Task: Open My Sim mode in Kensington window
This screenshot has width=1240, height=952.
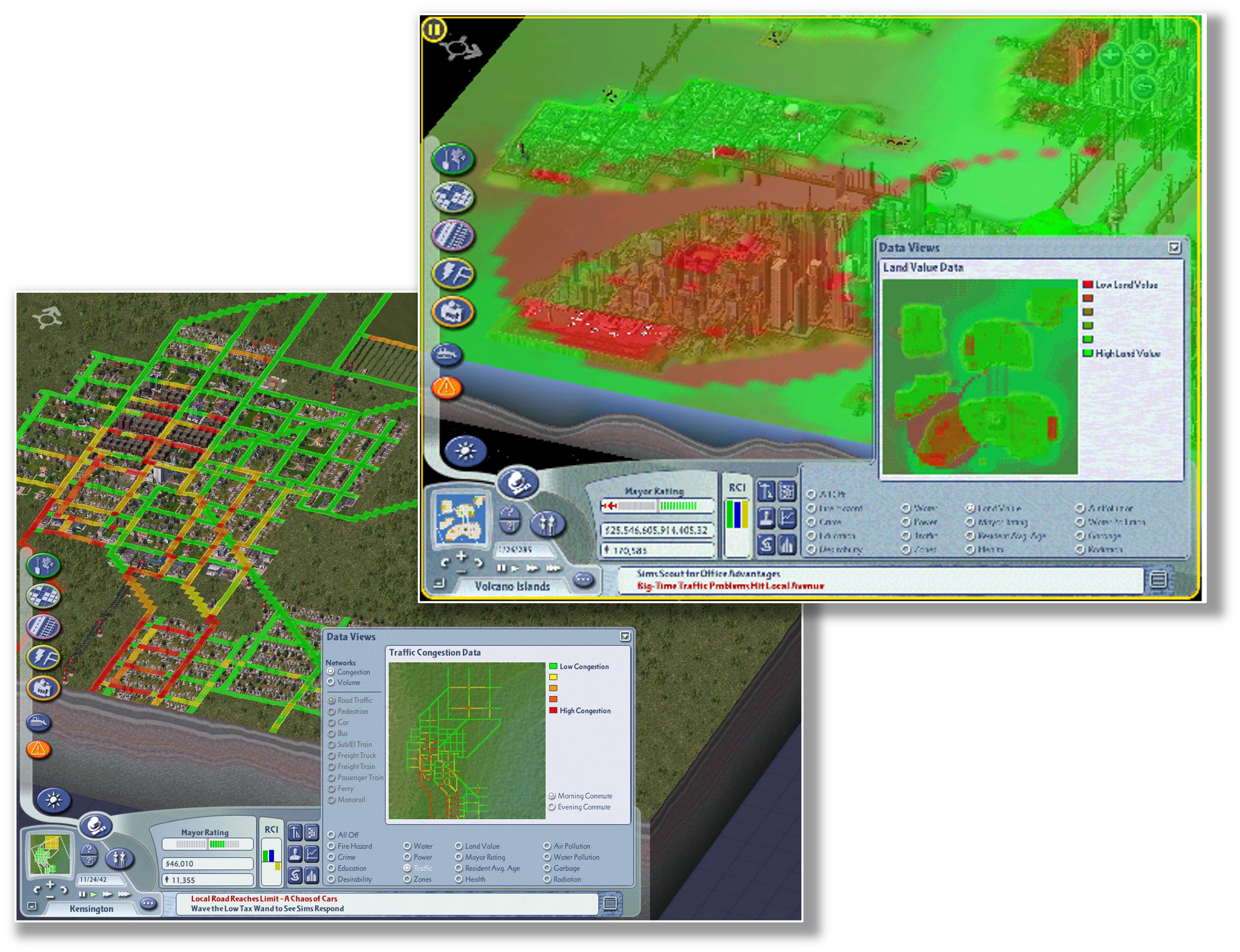Action: pos(119,859)
